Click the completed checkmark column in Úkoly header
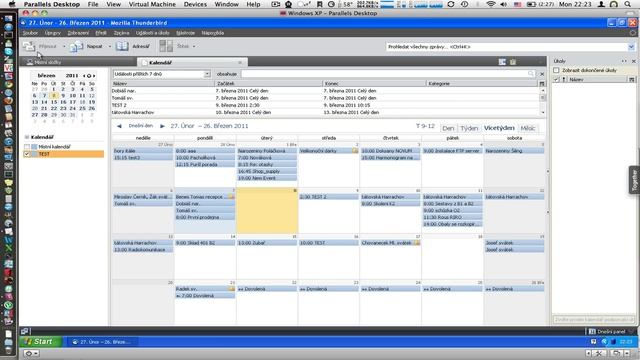Image resolution: width=640 pixels, height=360 pixels. (556, 80)
